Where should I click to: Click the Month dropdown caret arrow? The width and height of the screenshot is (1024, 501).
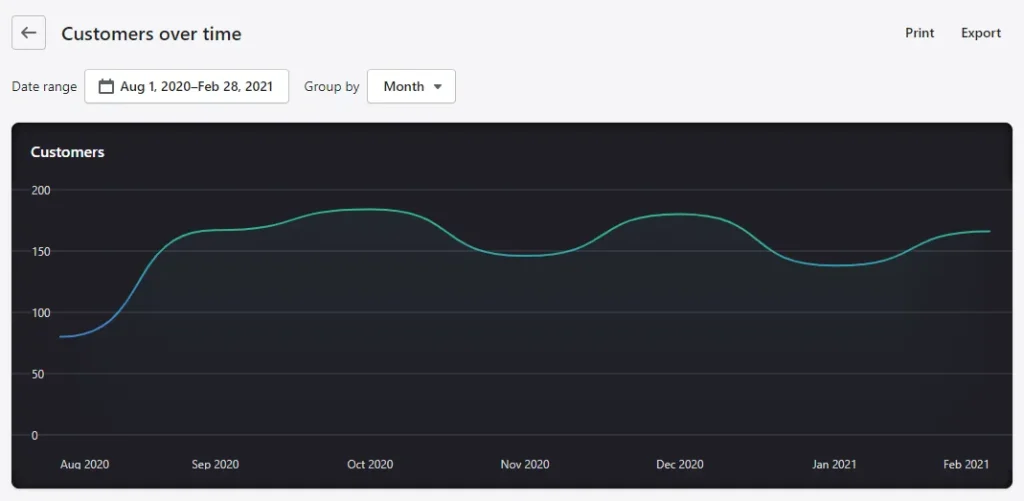point(438,86)
